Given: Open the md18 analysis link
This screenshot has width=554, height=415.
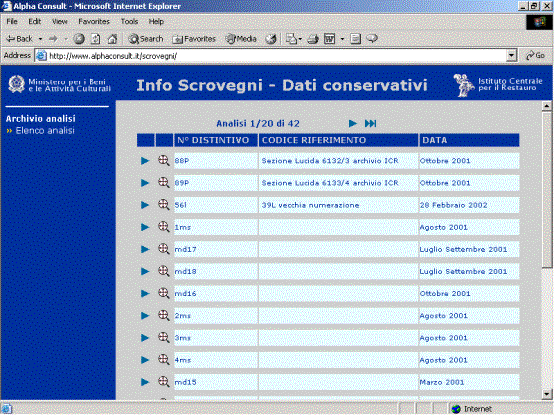Looking at the screenshot, I should point(185,271).
